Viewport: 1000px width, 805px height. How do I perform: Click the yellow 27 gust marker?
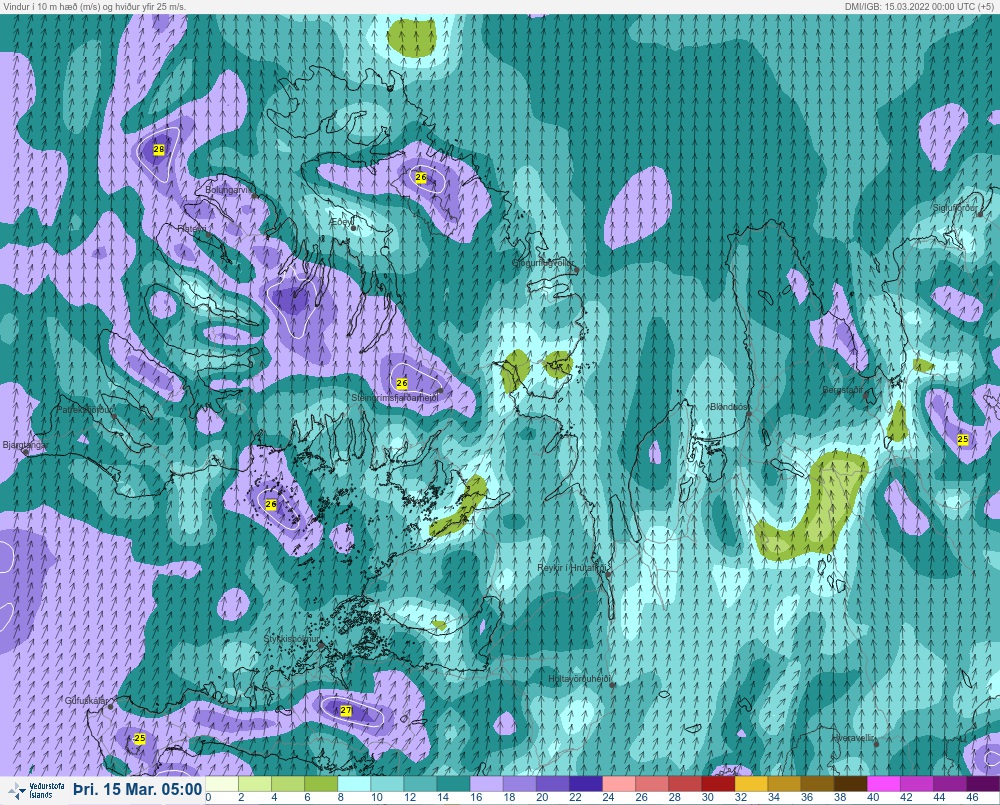(346, 710)
